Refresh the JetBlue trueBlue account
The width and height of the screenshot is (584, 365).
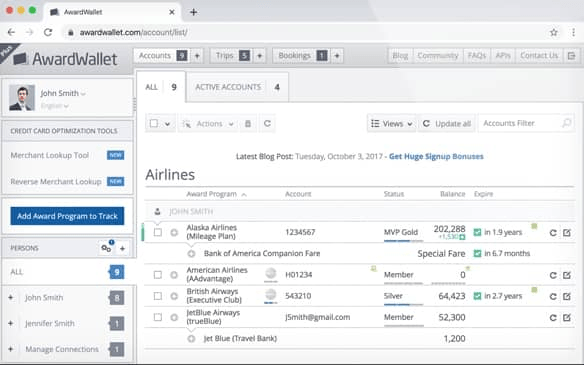(x=553, y=318)
